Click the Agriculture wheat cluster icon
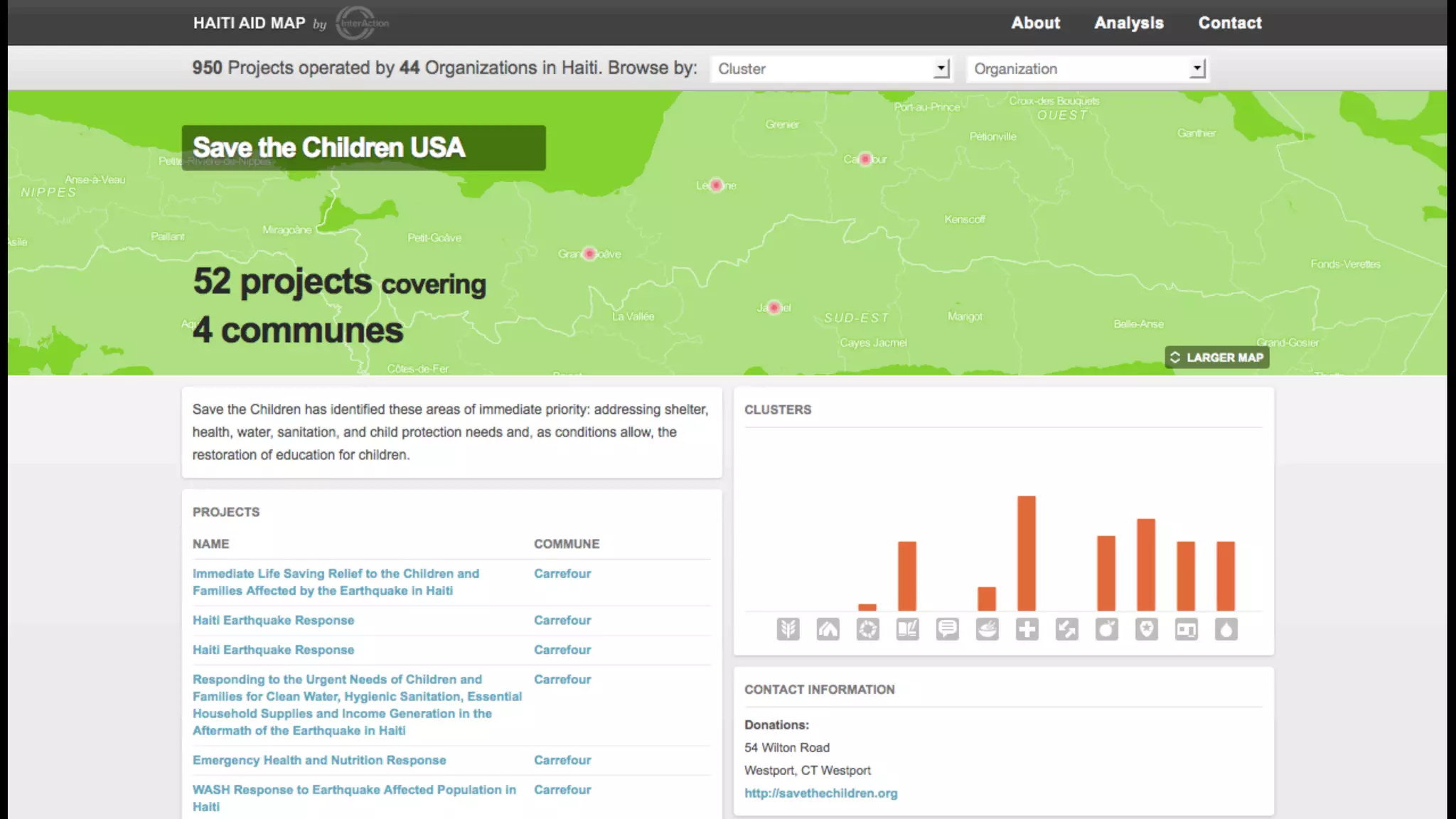 click(788, 629)
